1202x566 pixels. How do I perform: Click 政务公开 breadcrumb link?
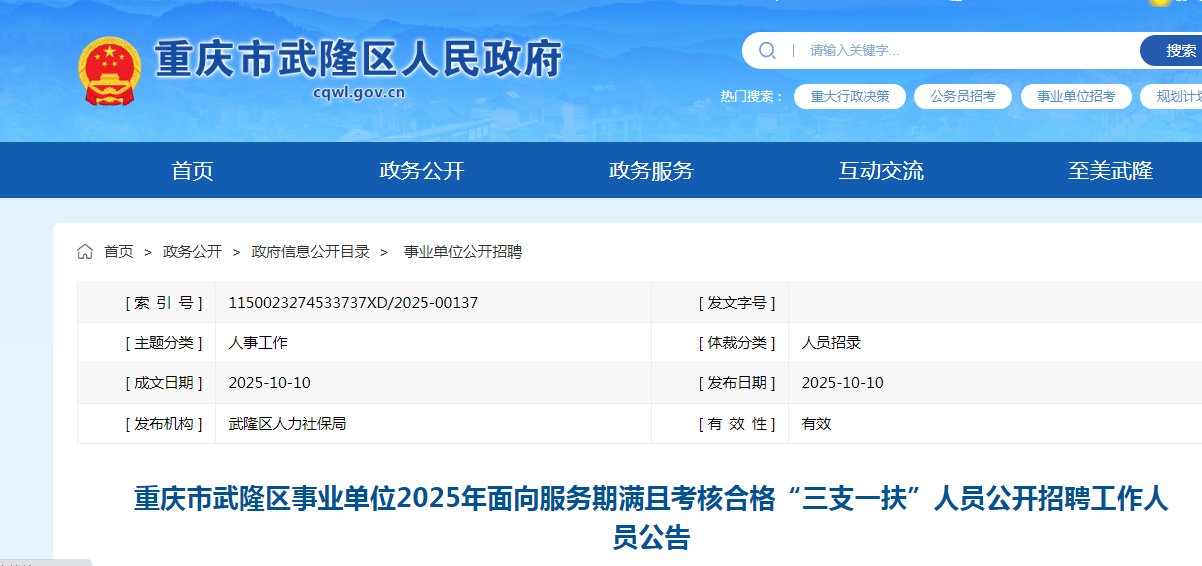192,252
